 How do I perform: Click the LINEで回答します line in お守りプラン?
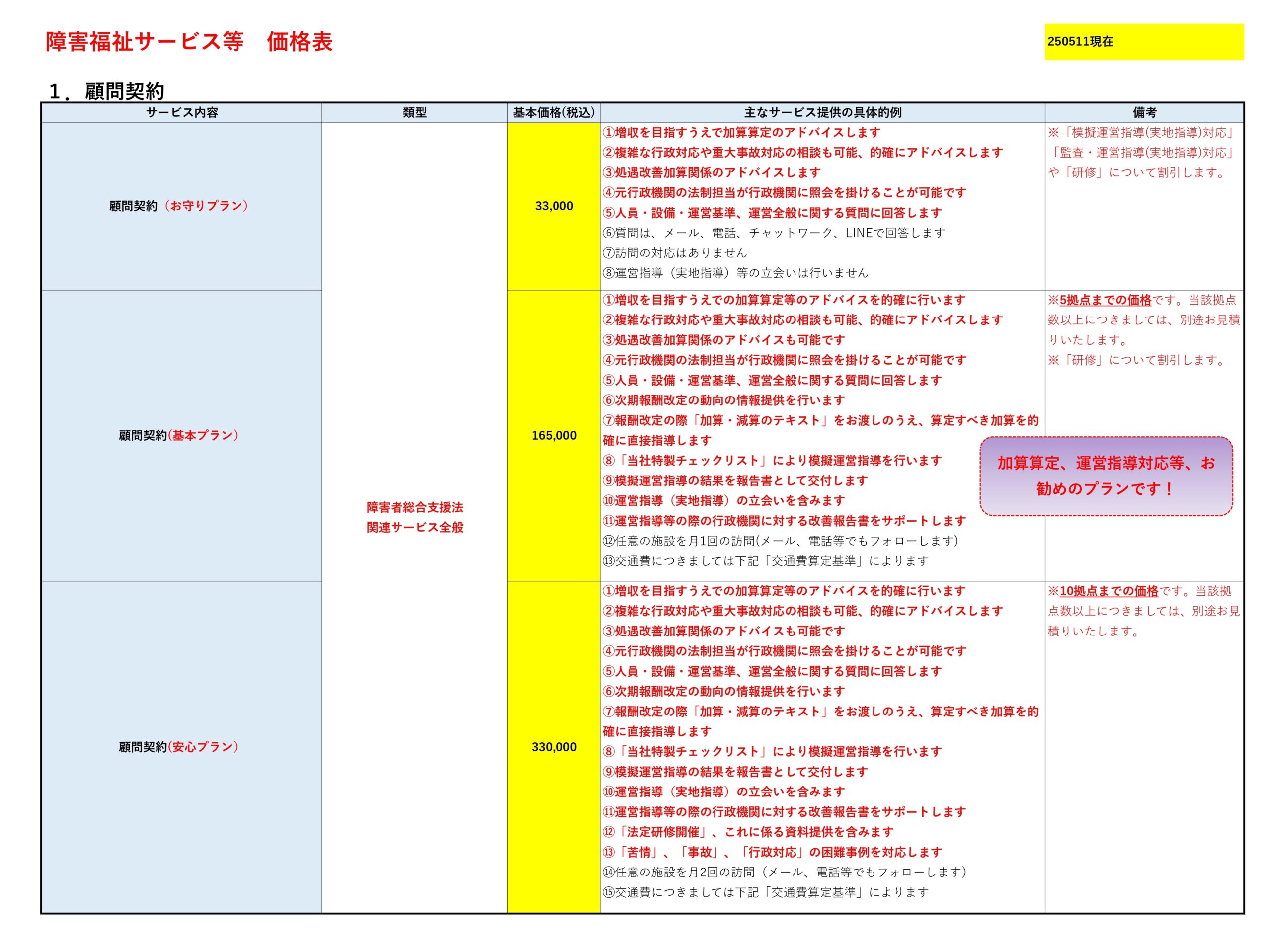click(x=774, y=233)
